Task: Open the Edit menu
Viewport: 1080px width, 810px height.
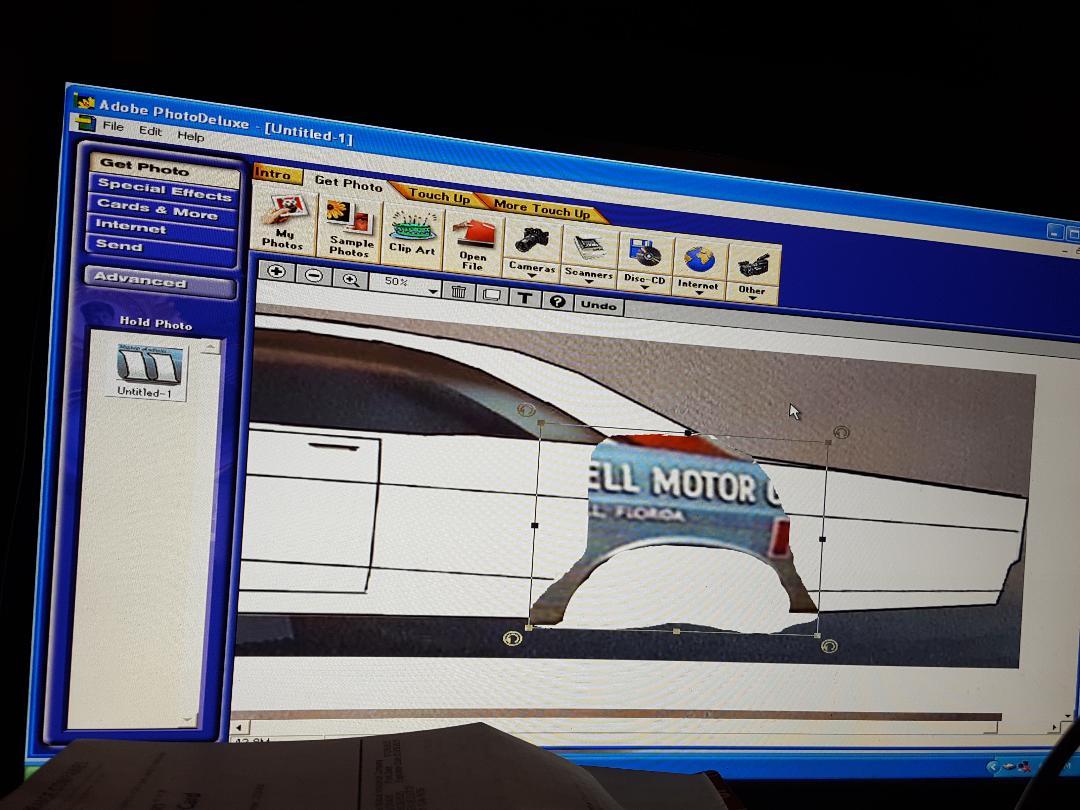Action: coord(150,131)
